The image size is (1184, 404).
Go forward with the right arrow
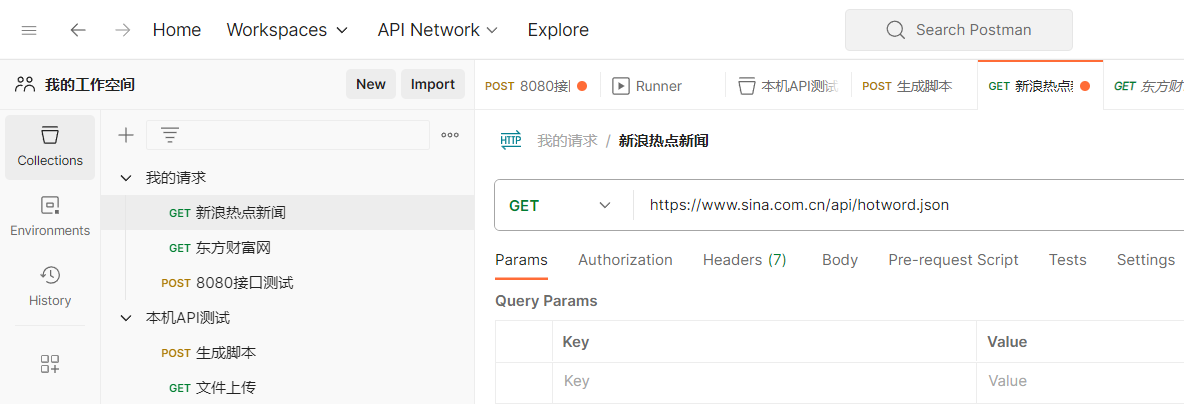click(x=122, y=30)
